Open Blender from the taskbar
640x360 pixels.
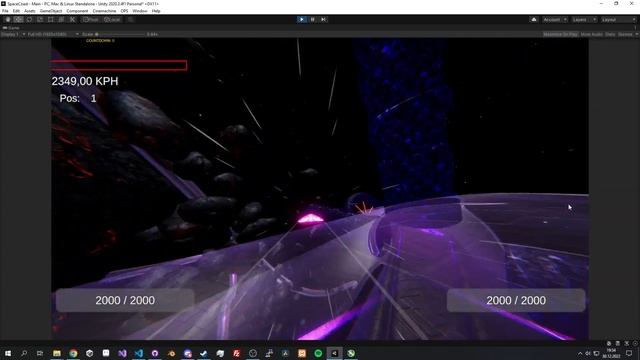[x=171, y=353]
